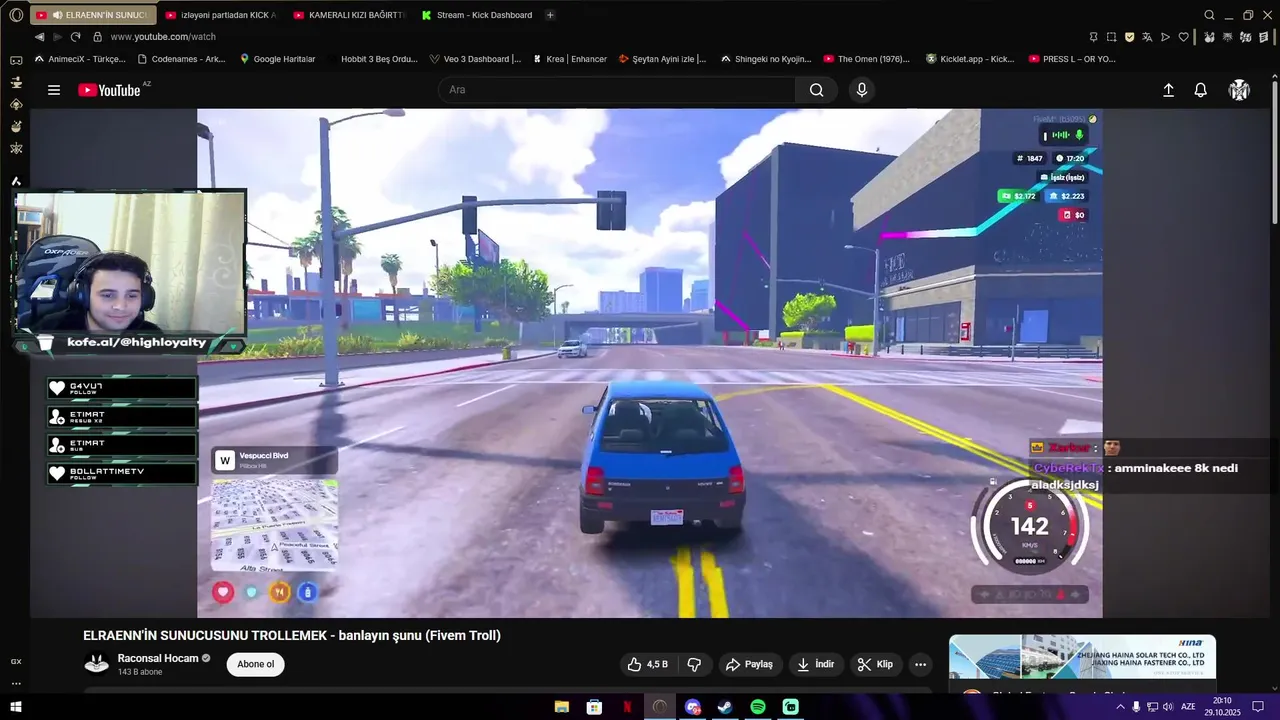This screenshot has width=1280, height=720.
Task: Open the YouTube account avatar menu
Action: tap(1239, 90)
